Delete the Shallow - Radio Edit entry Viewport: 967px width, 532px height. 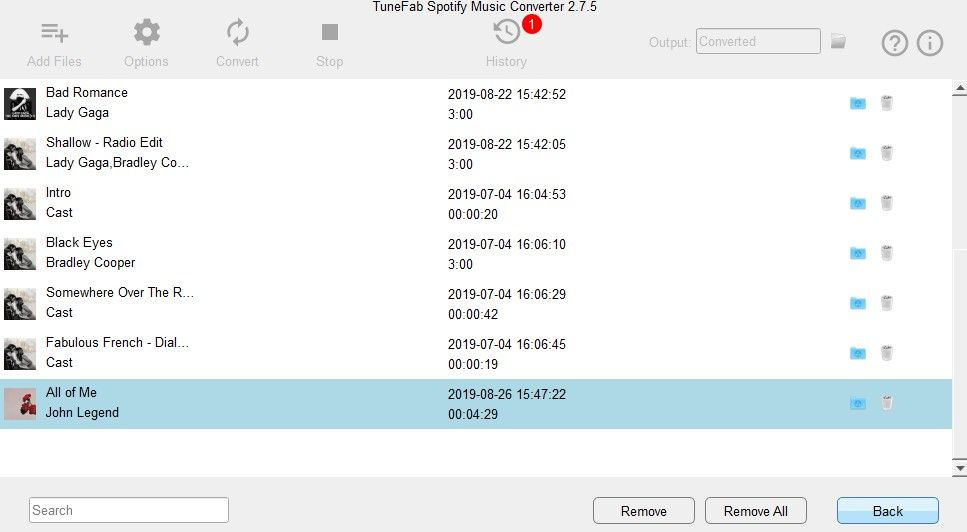(x=887, y=153)
